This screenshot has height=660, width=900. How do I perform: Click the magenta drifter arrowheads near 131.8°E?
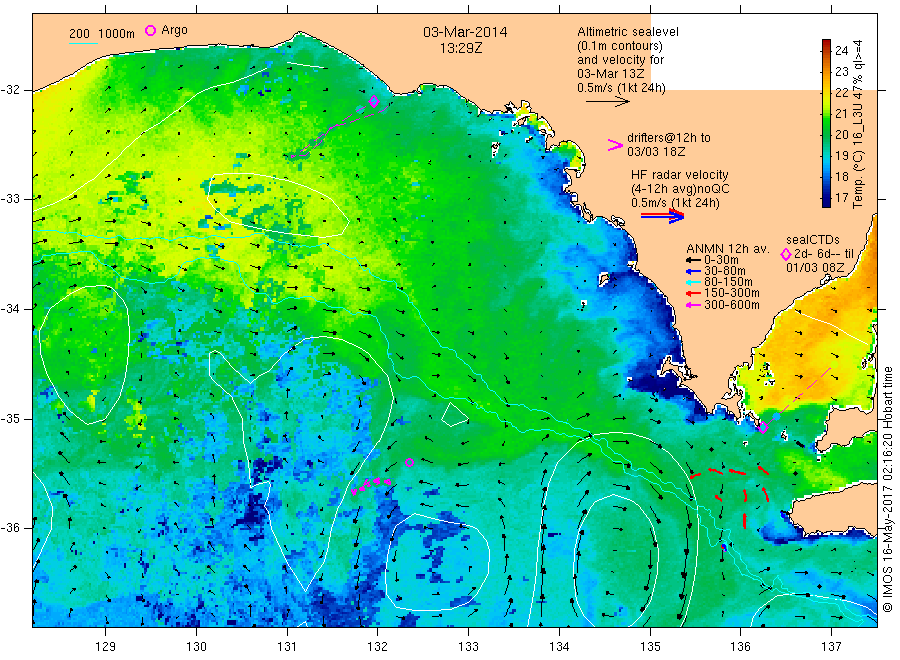[371, 486]
